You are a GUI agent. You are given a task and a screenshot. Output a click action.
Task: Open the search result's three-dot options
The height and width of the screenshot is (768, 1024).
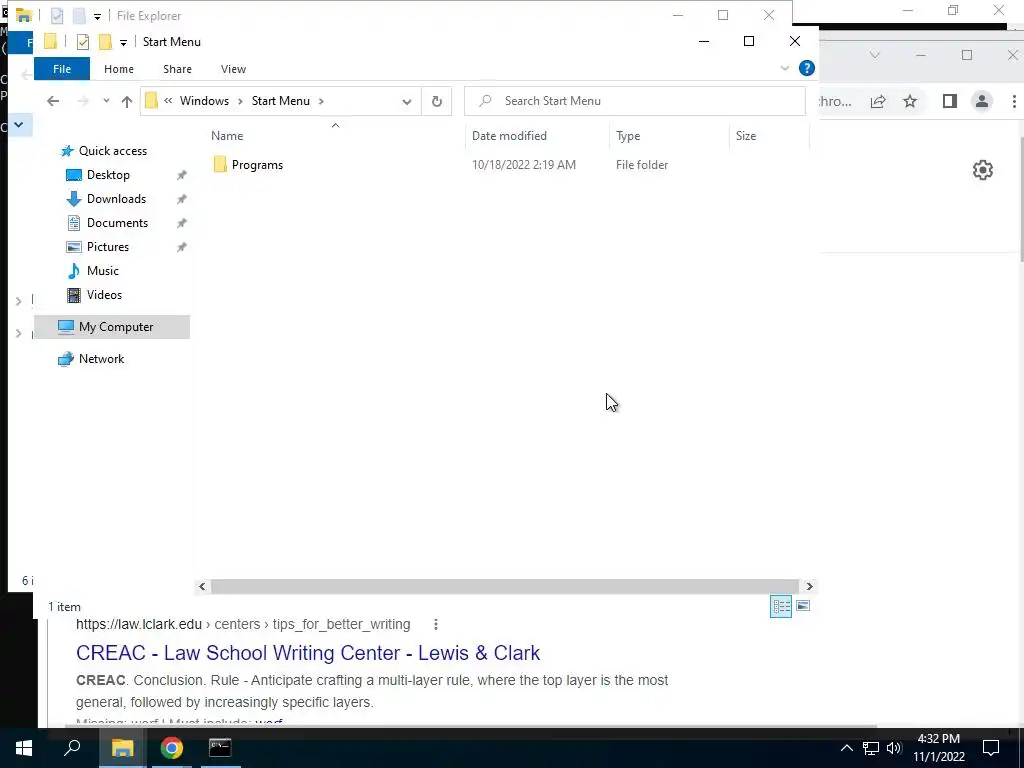[436, 625]
